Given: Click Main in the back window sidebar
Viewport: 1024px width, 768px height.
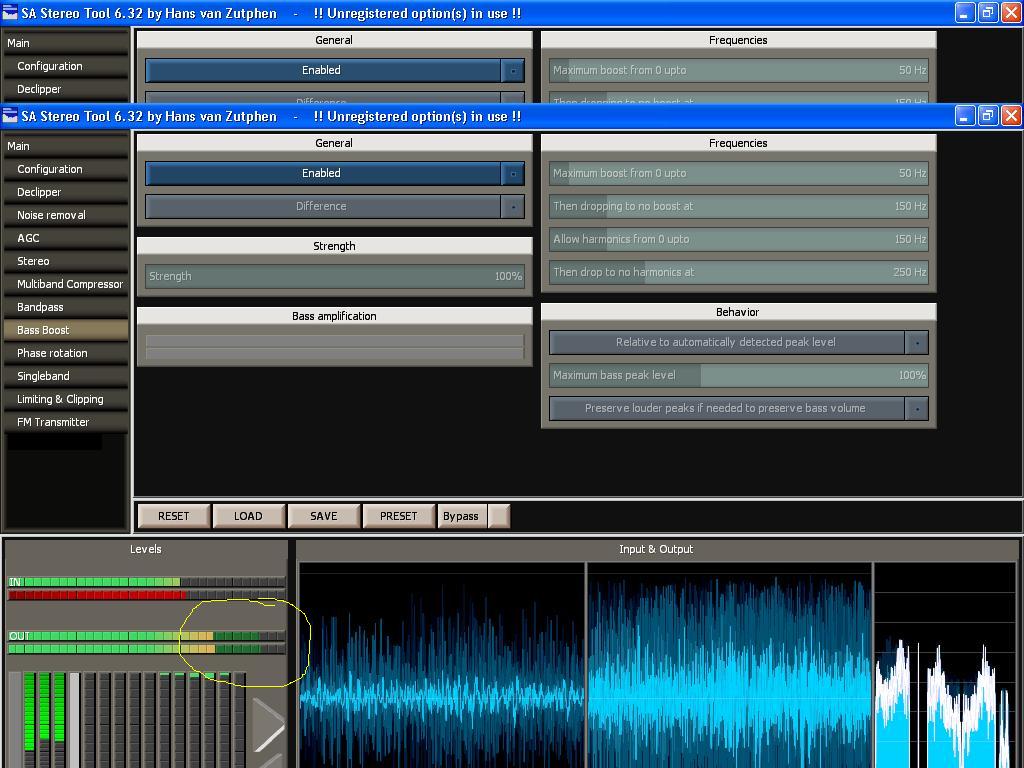Looking at the screenshot, I should pos(65,42).
